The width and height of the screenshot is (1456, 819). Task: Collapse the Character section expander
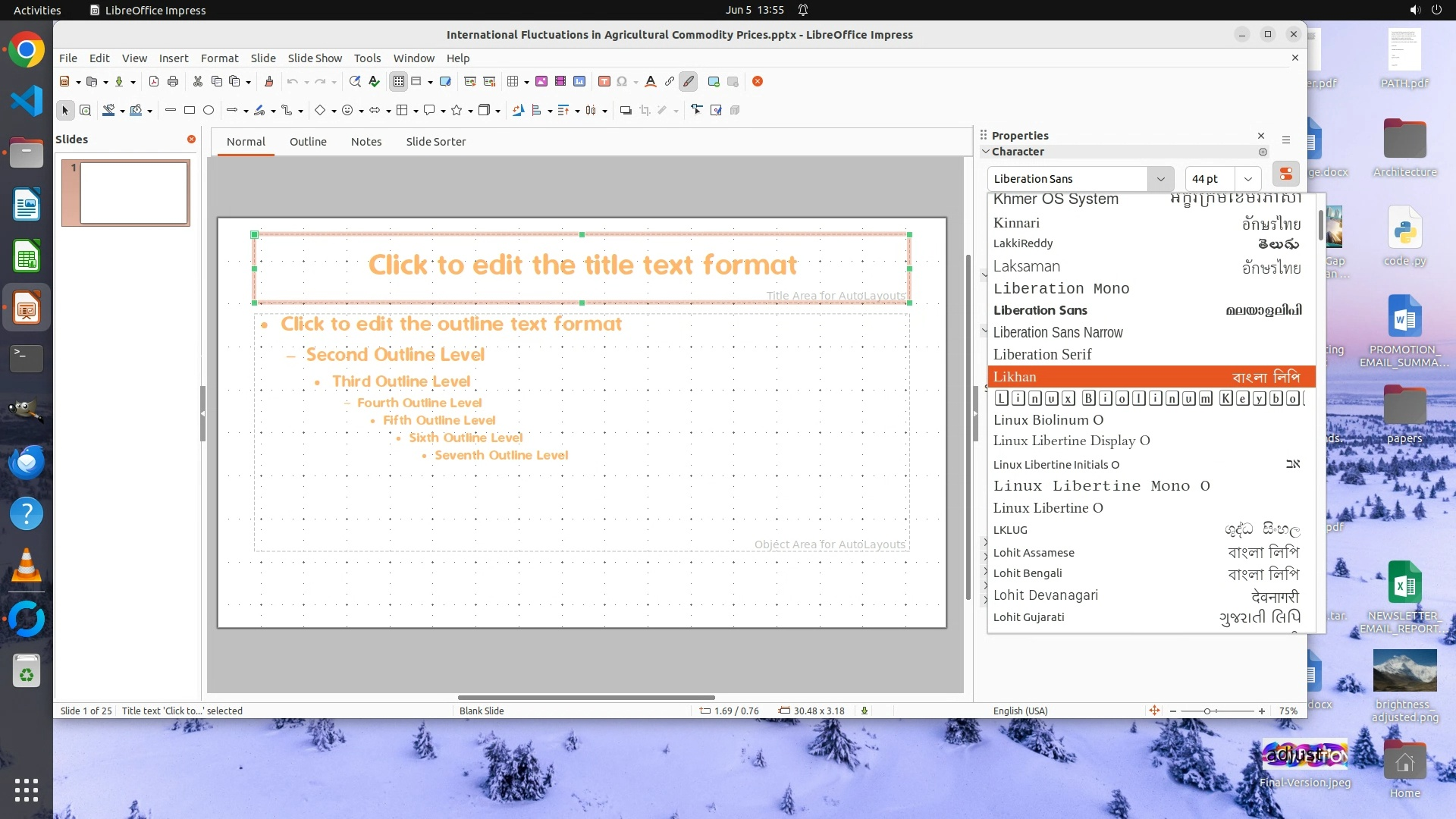pyautogui.click(x=986, y=152)
